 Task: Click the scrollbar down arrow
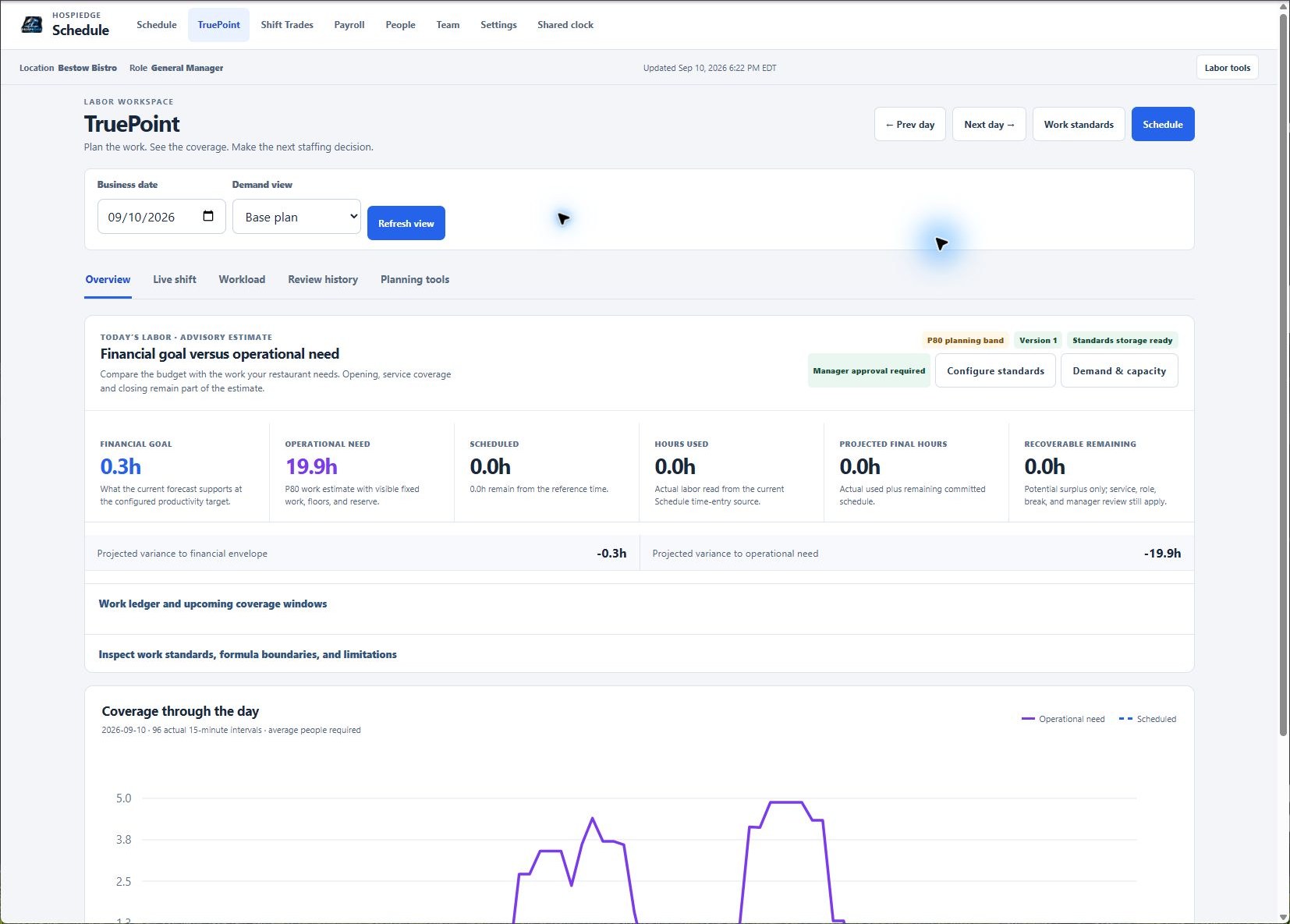pos(1284,917)
